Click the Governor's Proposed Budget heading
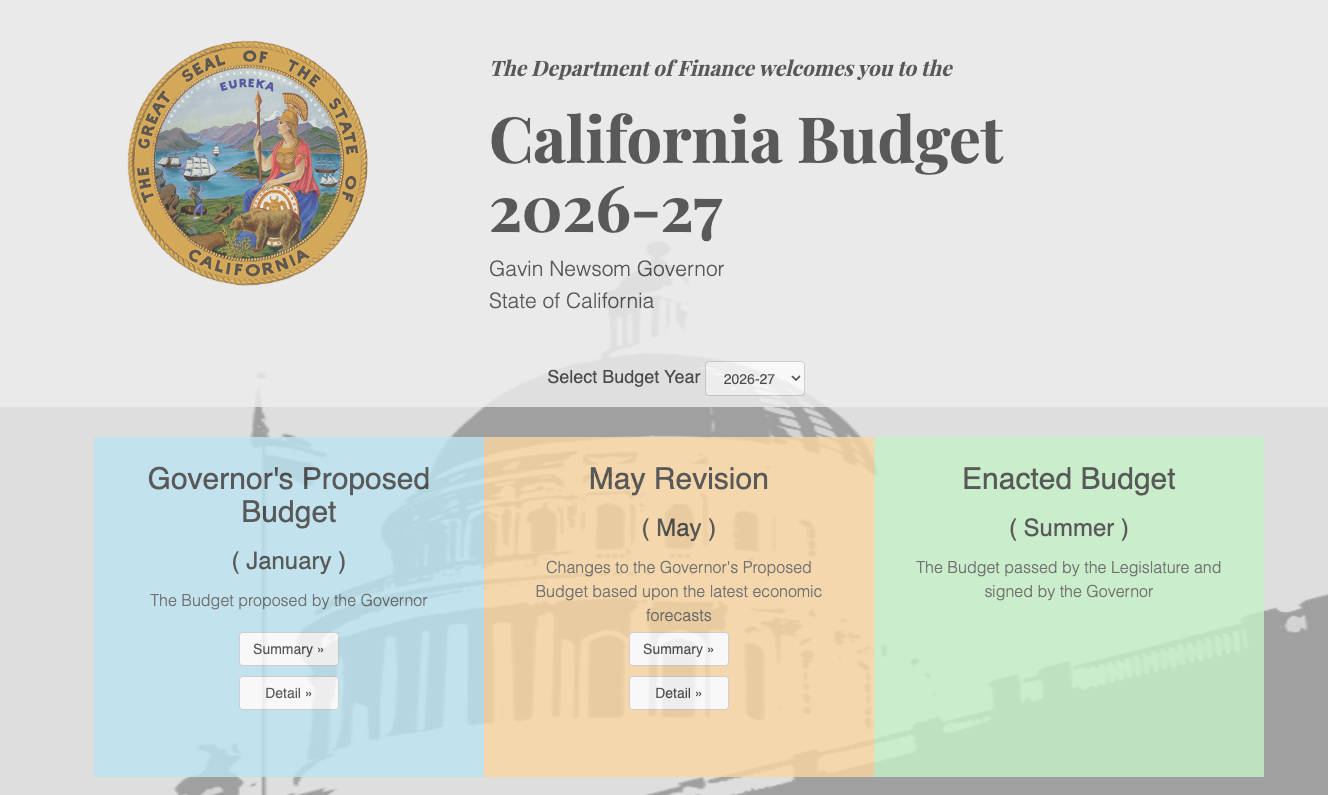 click(289, 495)
